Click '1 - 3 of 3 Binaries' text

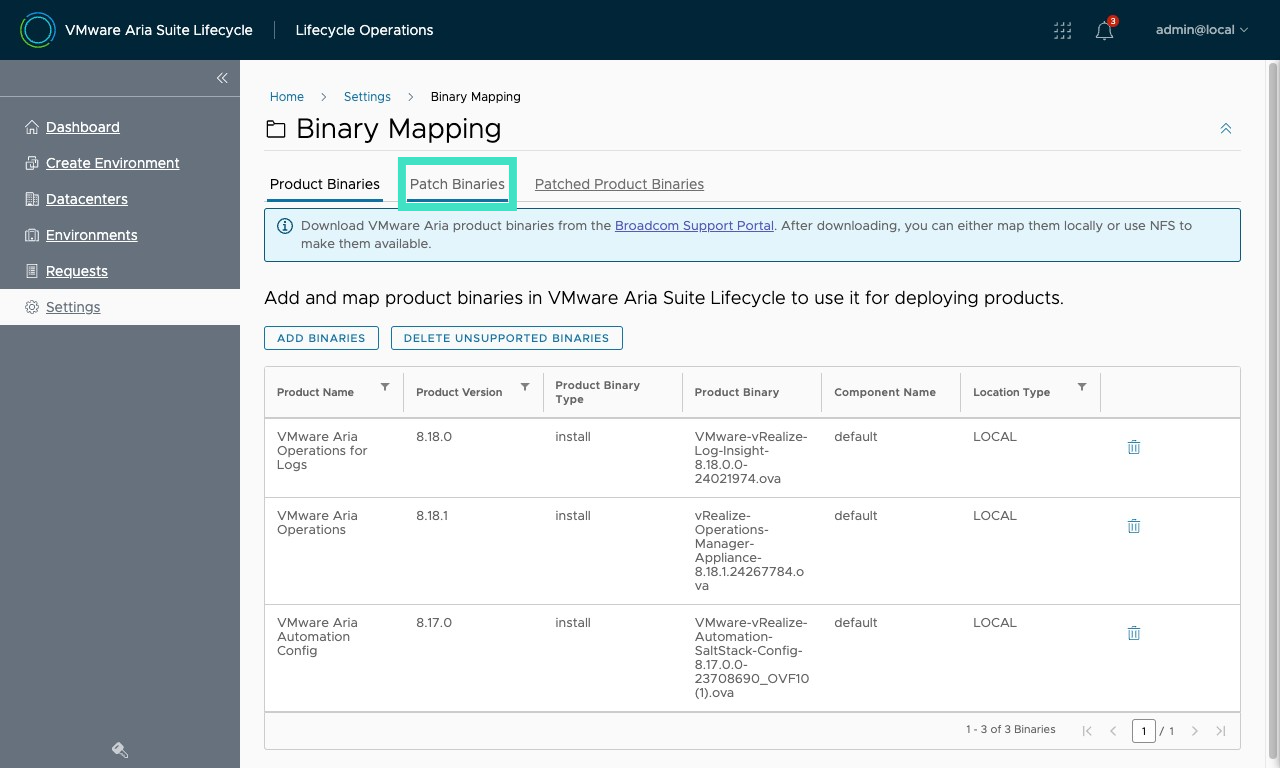coord(1011,730)
